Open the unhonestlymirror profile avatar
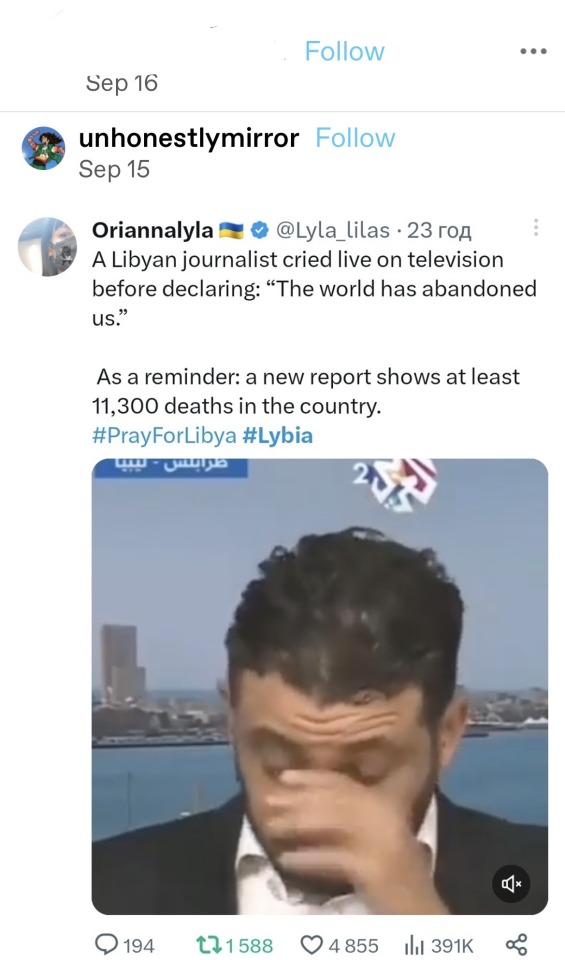Viewport: 565px width, 960px height. coord(43,149)
